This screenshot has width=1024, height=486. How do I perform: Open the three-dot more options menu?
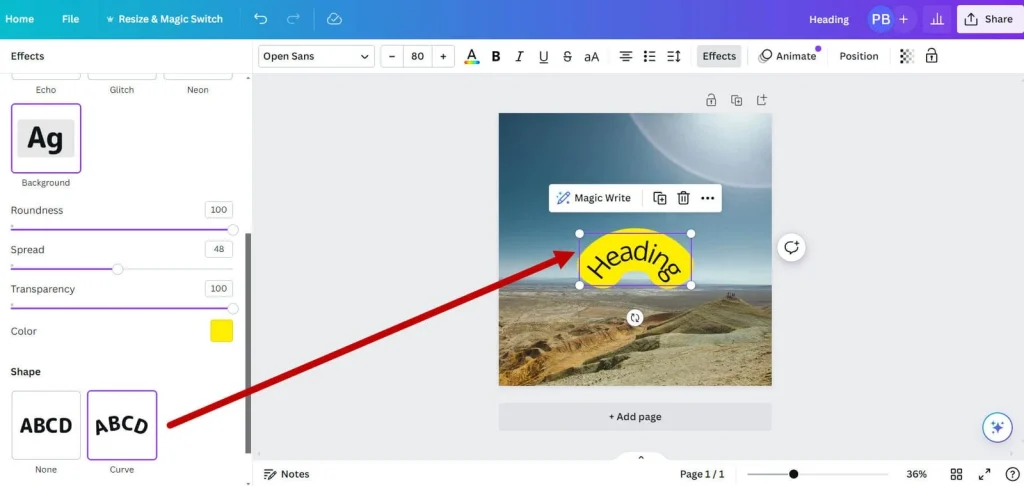708,198
